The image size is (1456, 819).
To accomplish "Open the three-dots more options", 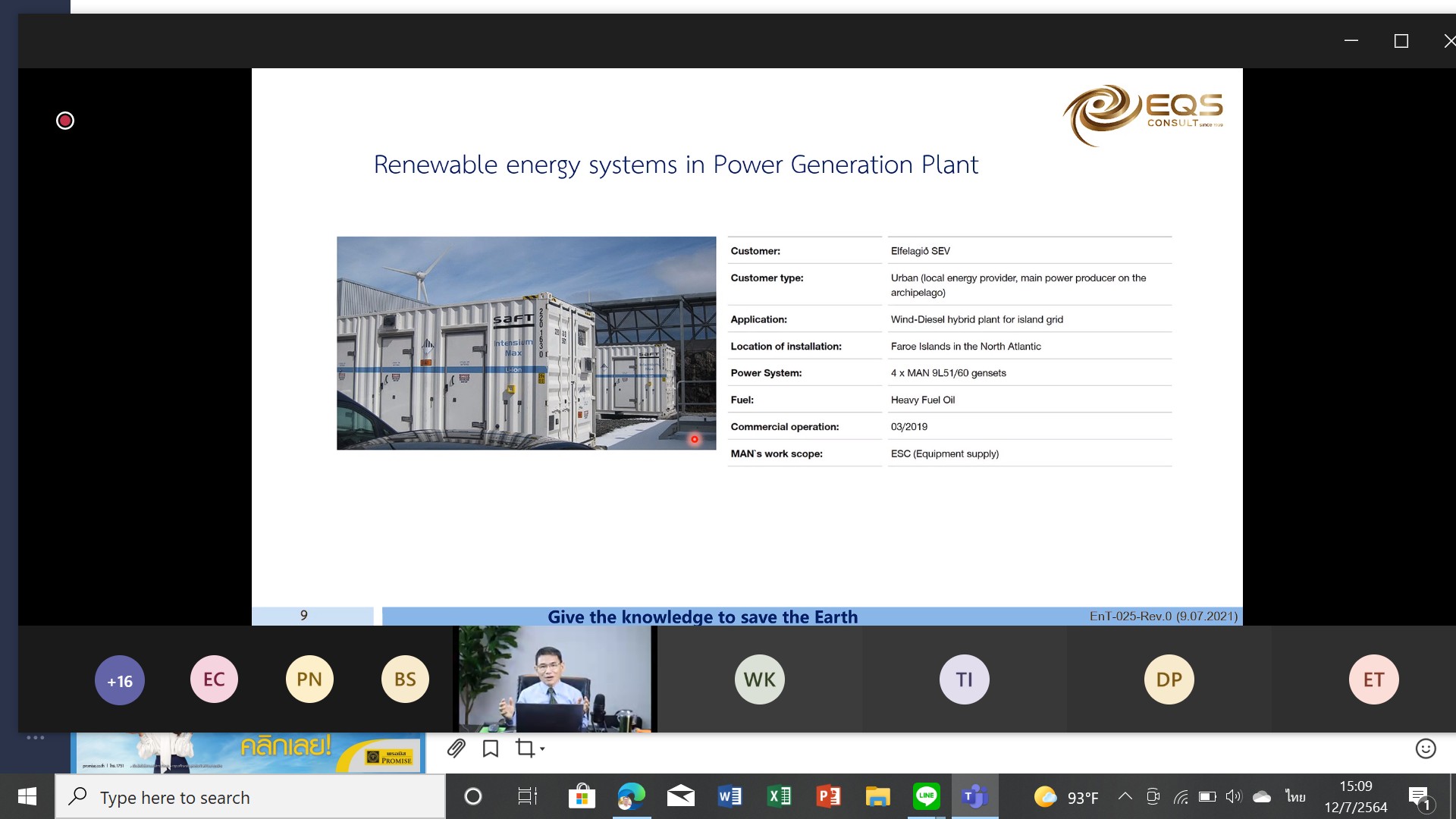I will 36,737.
